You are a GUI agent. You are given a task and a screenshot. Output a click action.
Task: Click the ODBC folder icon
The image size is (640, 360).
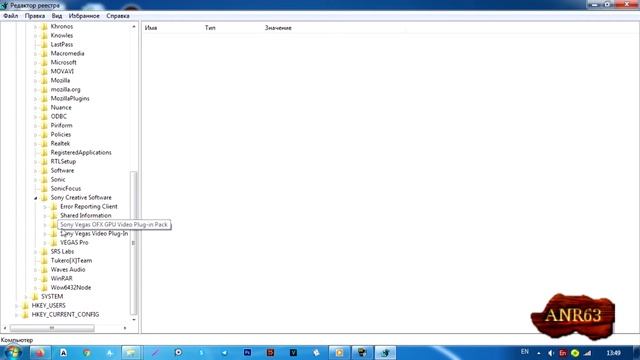[44, 116]
